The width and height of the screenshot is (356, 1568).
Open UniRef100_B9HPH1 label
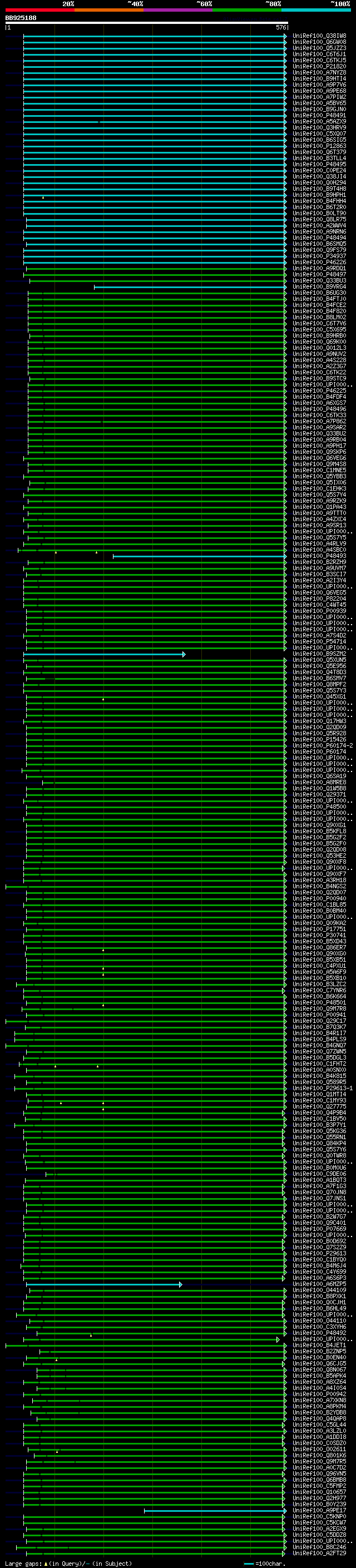[319, 195]
